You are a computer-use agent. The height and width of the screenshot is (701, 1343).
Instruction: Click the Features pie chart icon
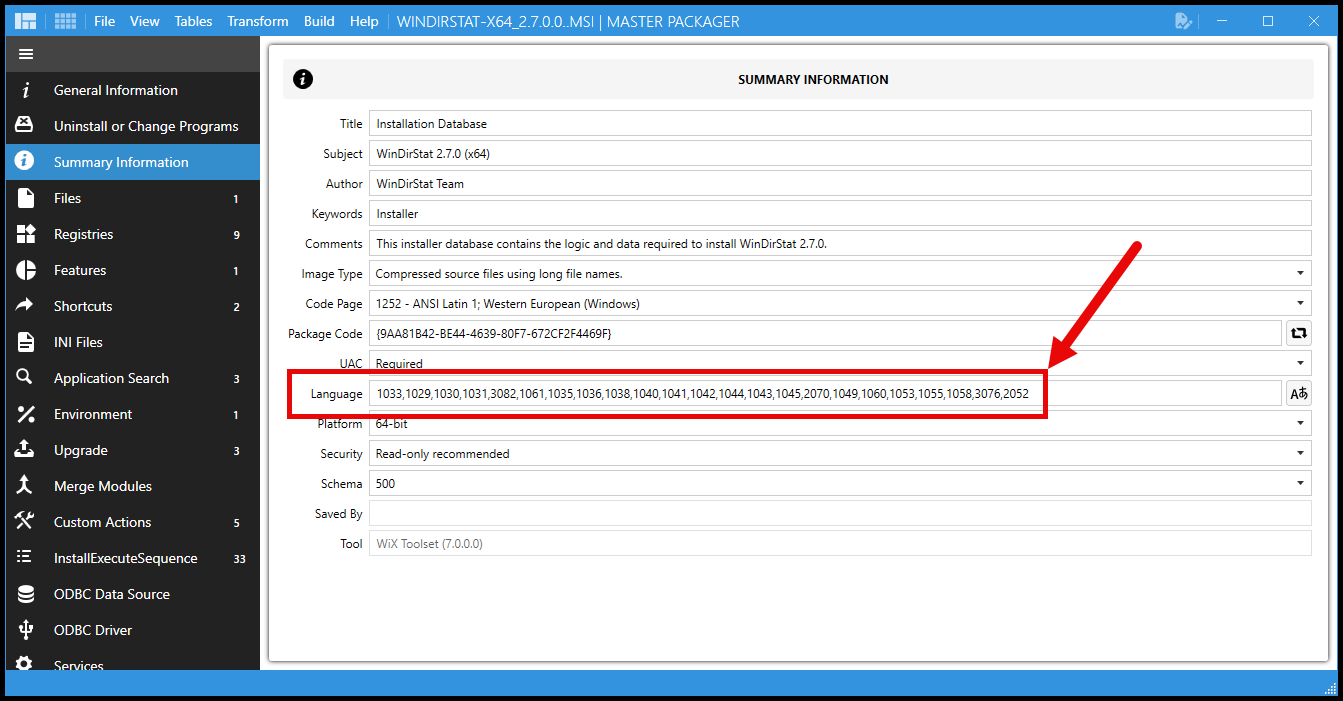tap(25, 270)
